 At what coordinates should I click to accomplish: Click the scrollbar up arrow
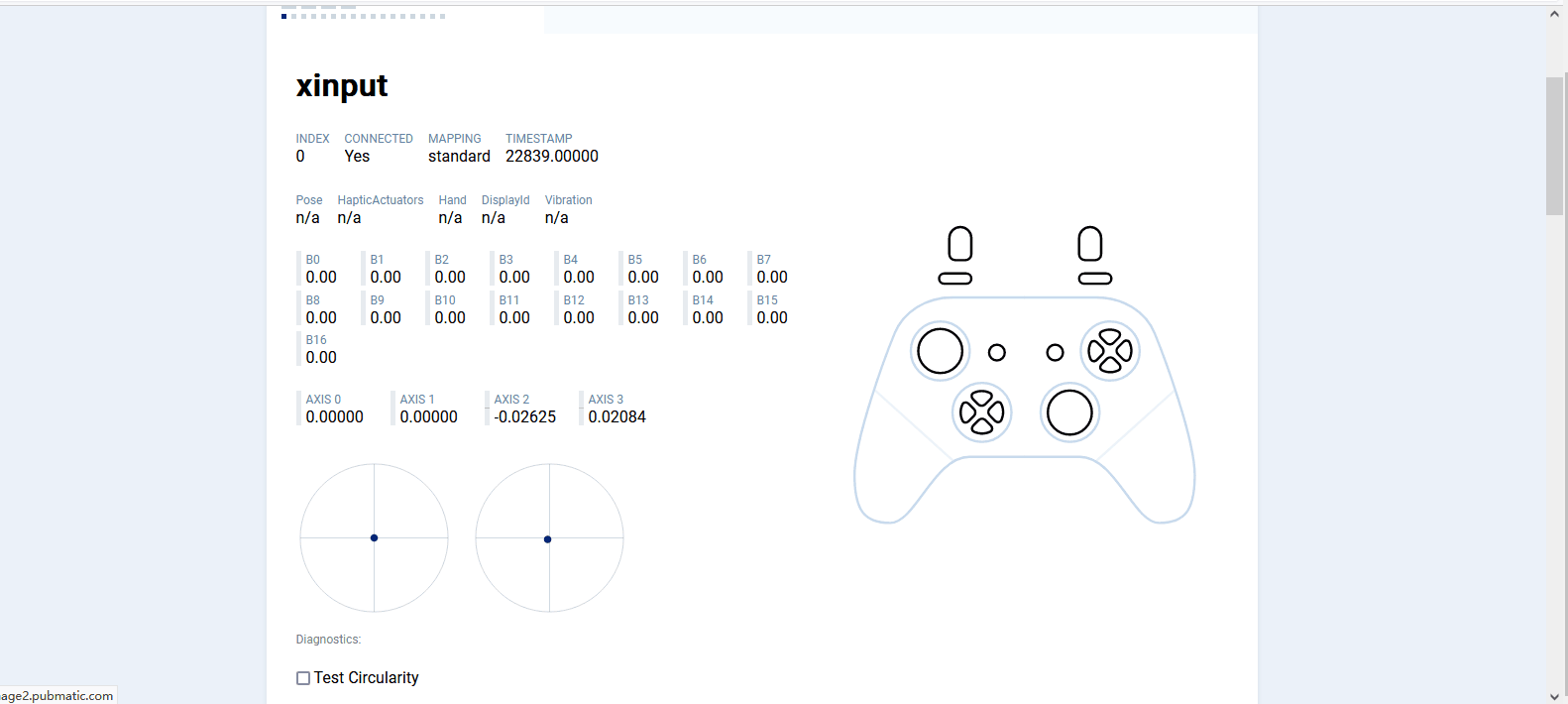(1554, 14)
